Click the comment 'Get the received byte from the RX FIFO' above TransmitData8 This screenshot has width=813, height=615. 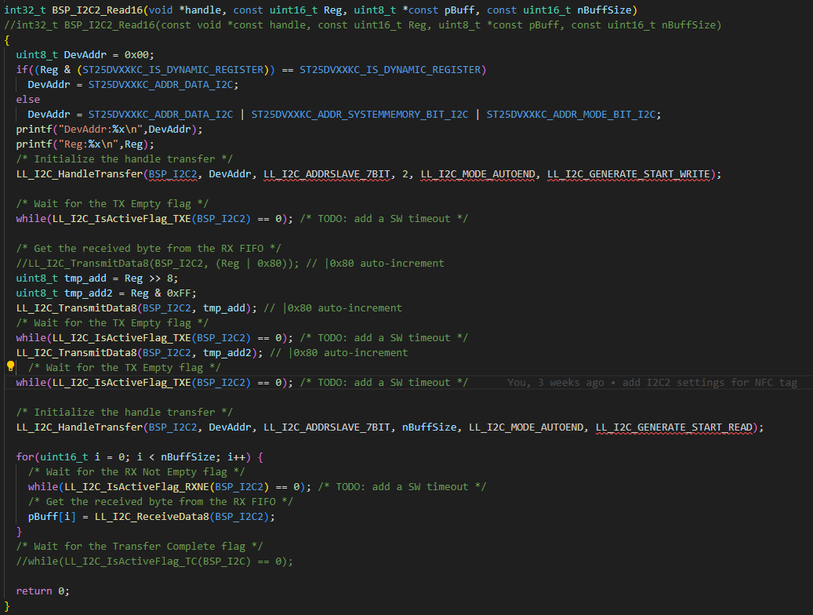coord(148,248)
